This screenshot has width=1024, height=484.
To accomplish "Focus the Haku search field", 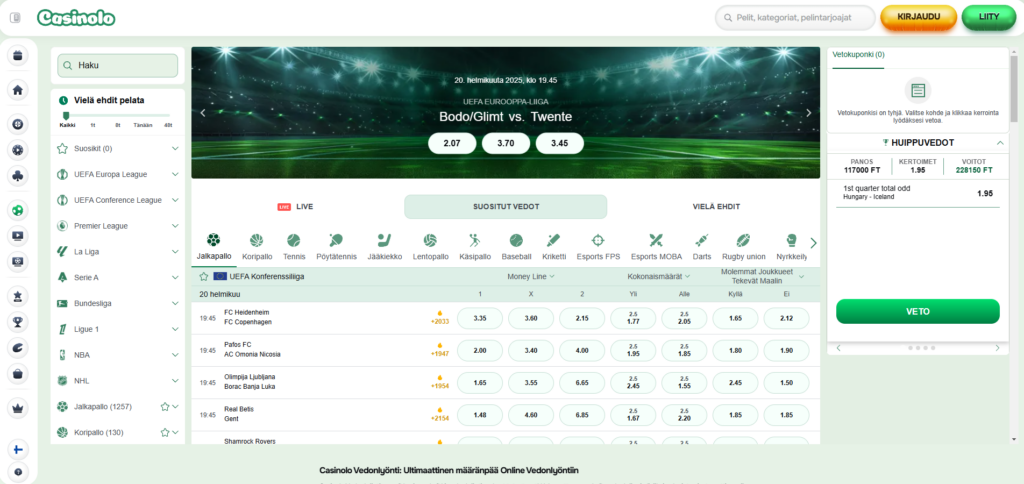I will pyautogui.click(x=118, y=65).
